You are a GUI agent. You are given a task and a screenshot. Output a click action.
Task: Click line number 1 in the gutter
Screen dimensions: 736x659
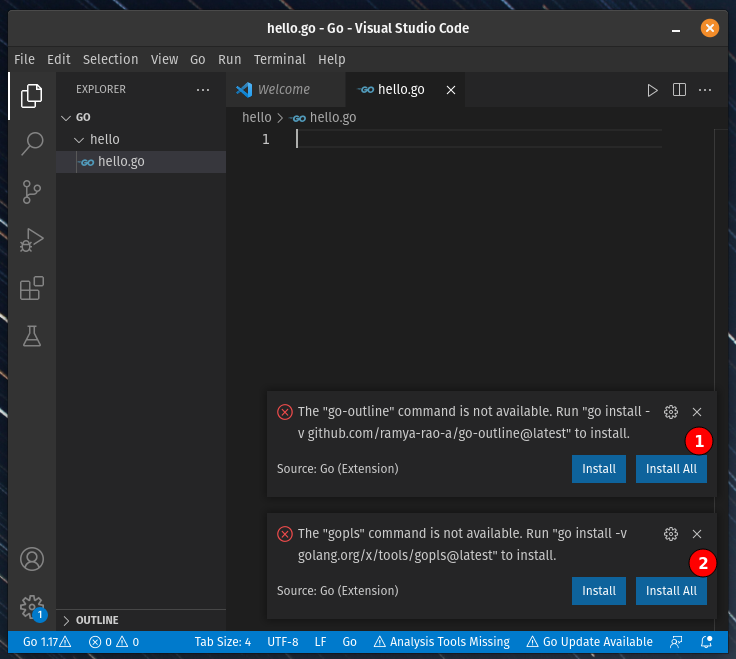coord(266,139)
